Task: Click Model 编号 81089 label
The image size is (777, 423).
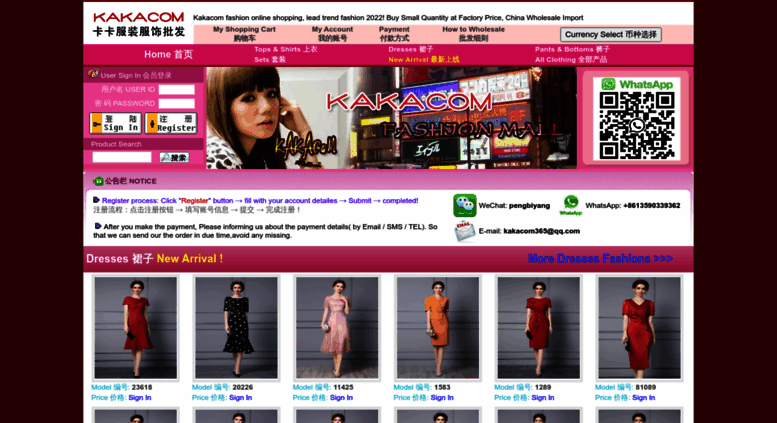Action: 625,387
